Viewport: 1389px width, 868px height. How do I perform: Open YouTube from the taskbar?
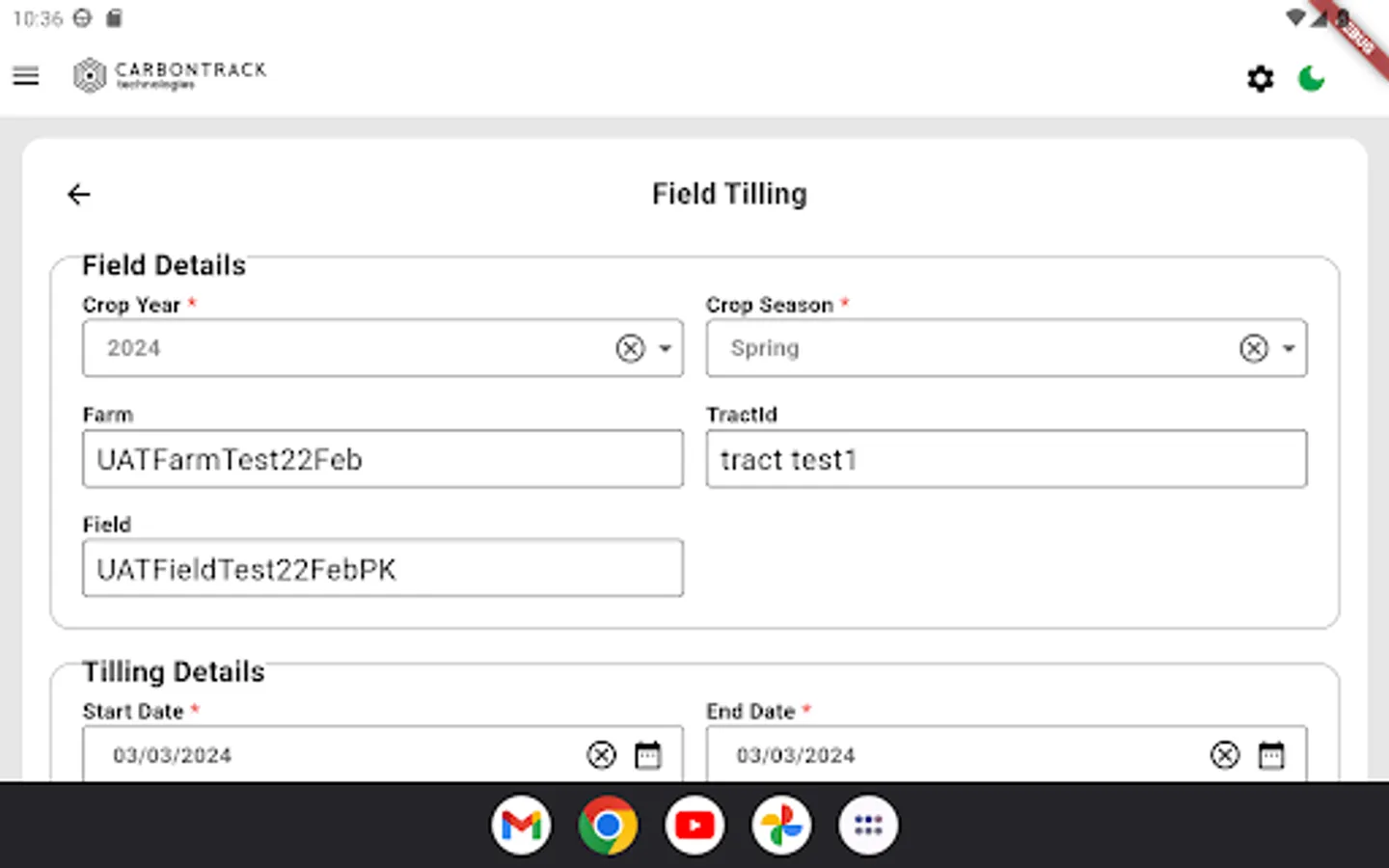694,826
